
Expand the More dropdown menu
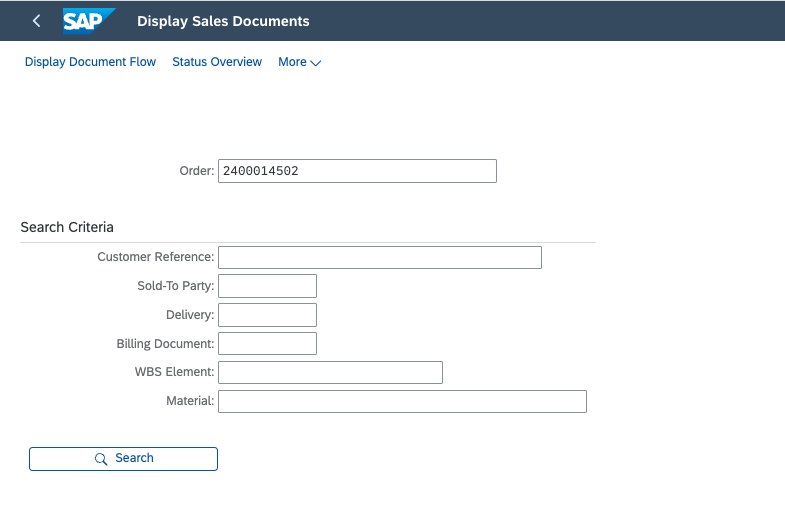299,62
